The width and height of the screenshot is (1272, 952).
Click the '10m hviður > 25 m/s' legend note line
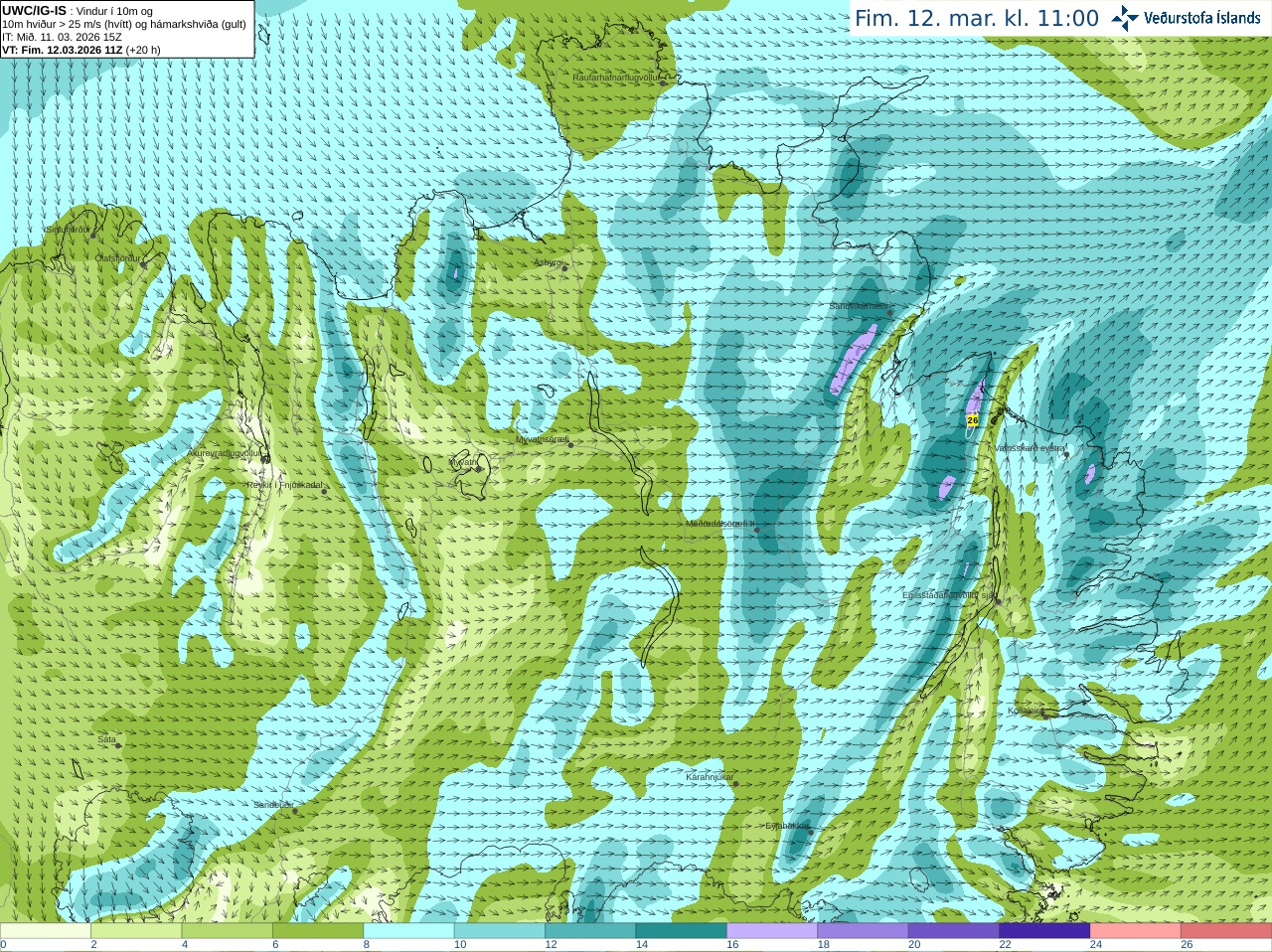pyautogui.click(x=124, y=24)
